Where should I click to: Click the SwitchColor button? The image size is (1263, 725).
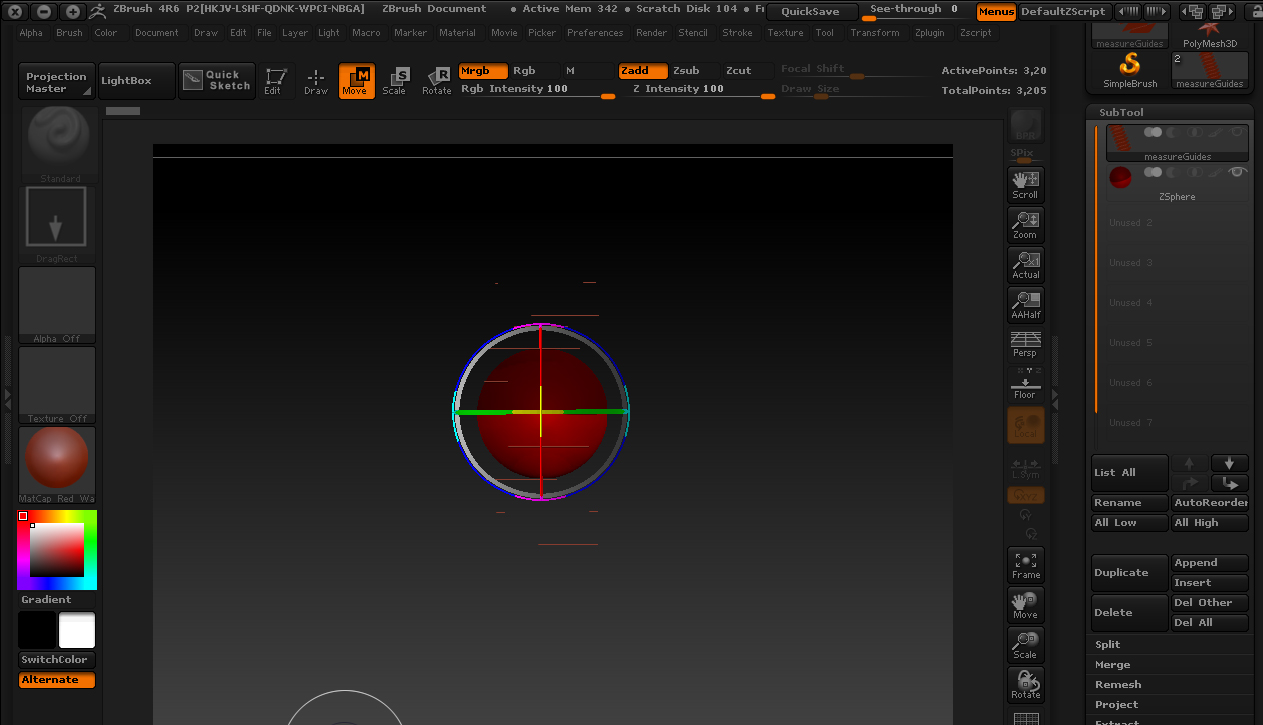click(57, 660)
